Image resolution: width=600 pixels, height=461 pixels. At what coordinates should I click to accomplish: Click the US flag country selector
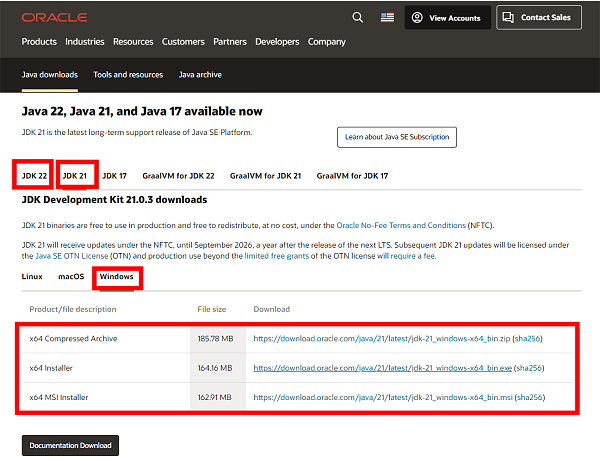pos(387,17)
